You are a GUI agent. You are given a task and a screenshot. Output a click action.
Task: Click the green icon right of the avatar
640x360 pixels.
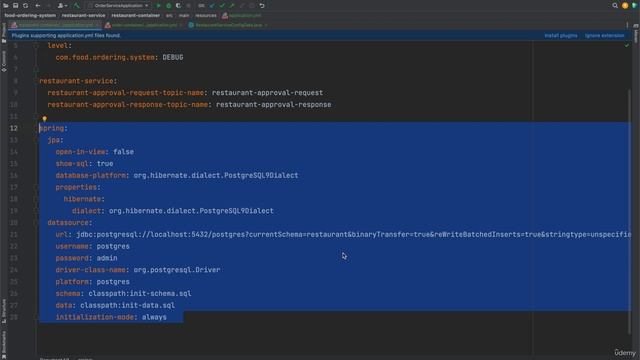pyautogui.click(x=635, y=6)
